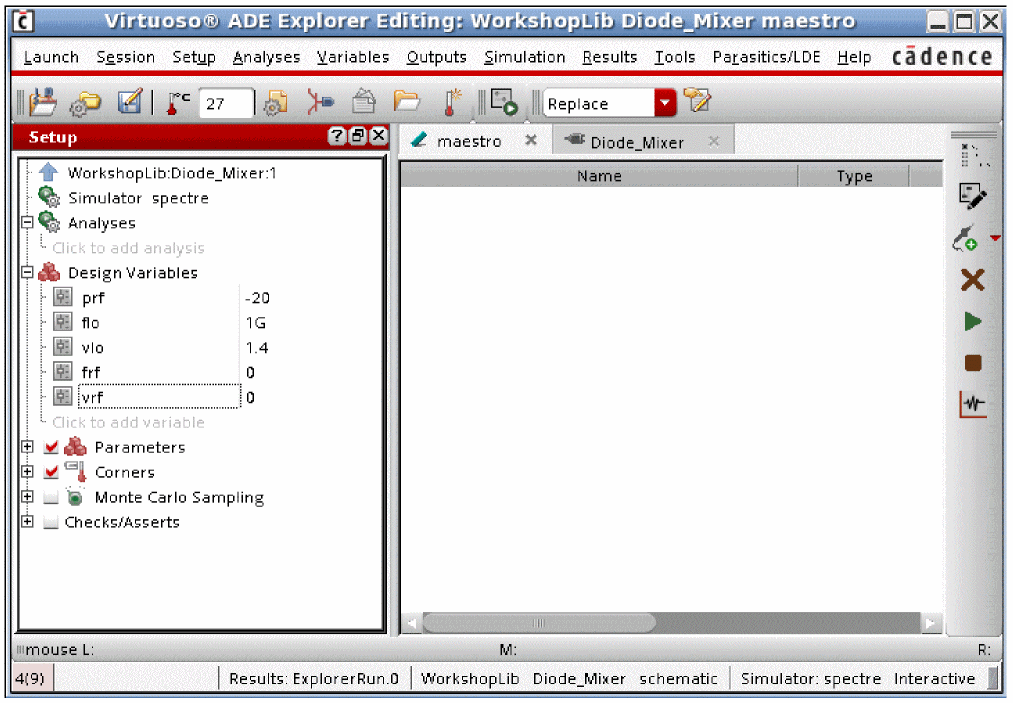
Task: Click the vlo value 1.4
Action: point(256,348)
